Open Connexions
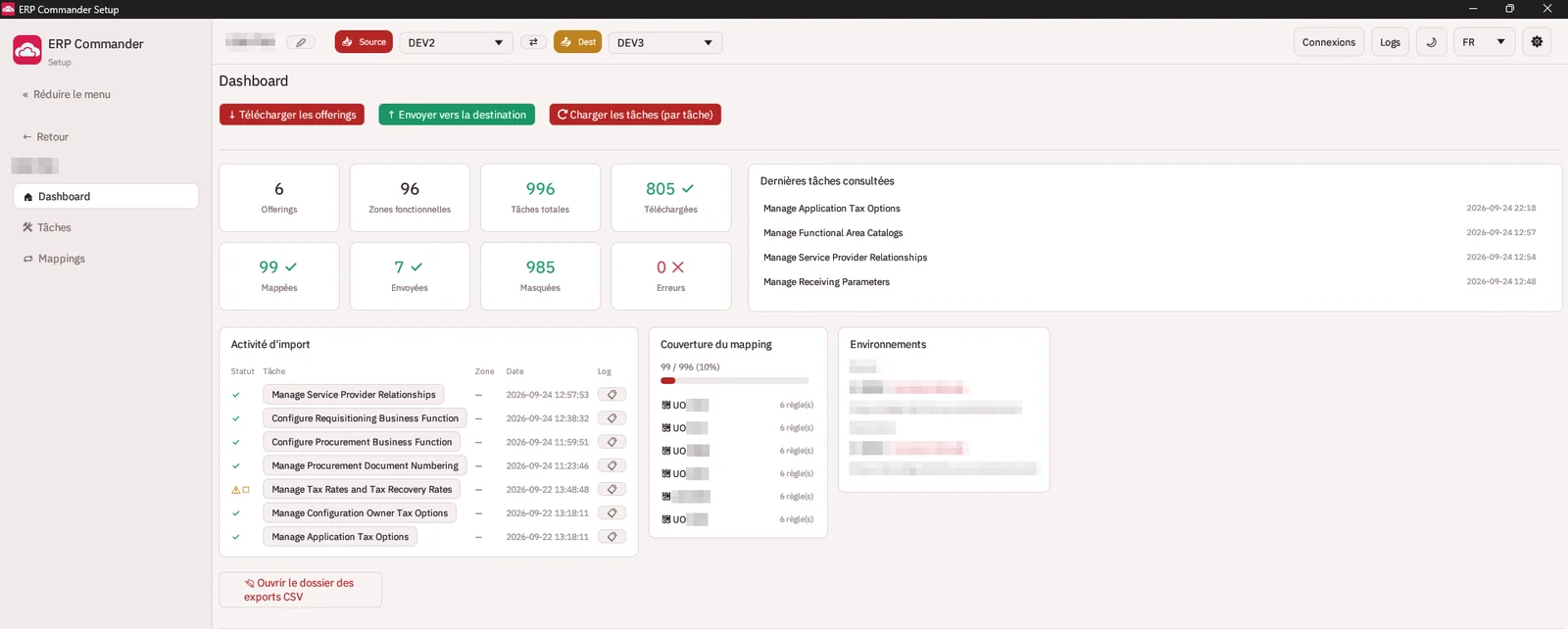This screenshot has height=629, width=1568. [1329, 42]
